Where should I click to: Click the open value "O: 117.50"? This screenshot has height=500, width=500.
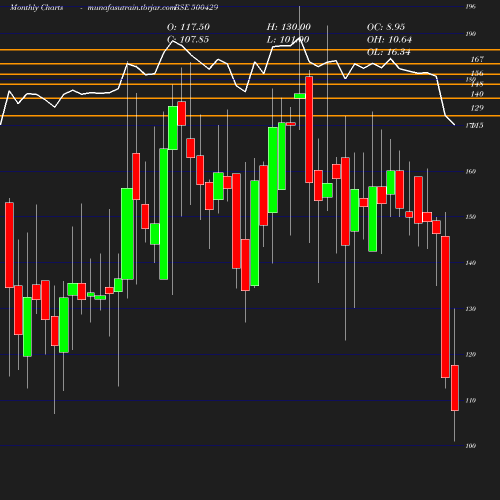[x=188, y=27]
